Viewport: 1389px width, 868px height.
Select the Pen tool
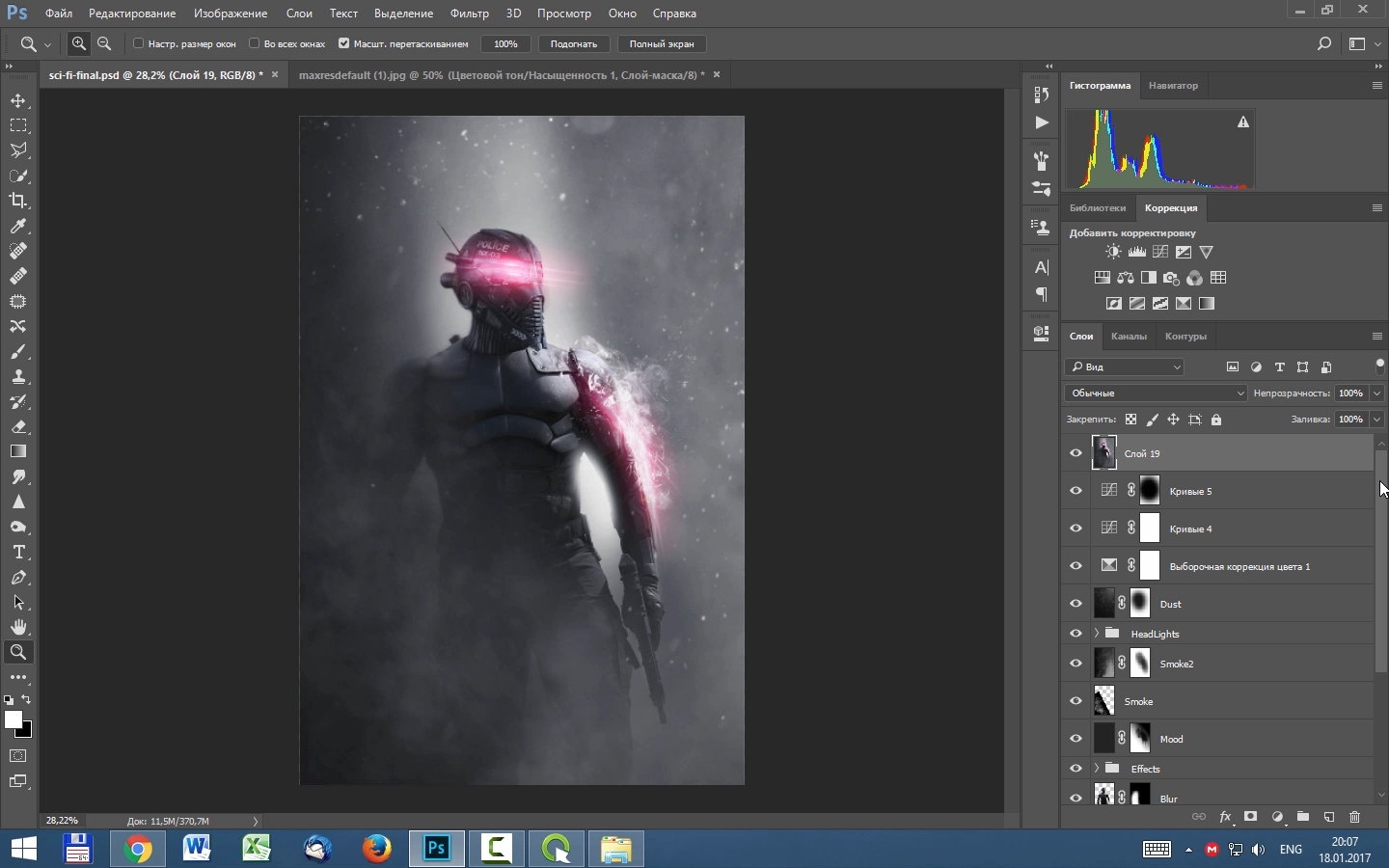tap(18, 577)
